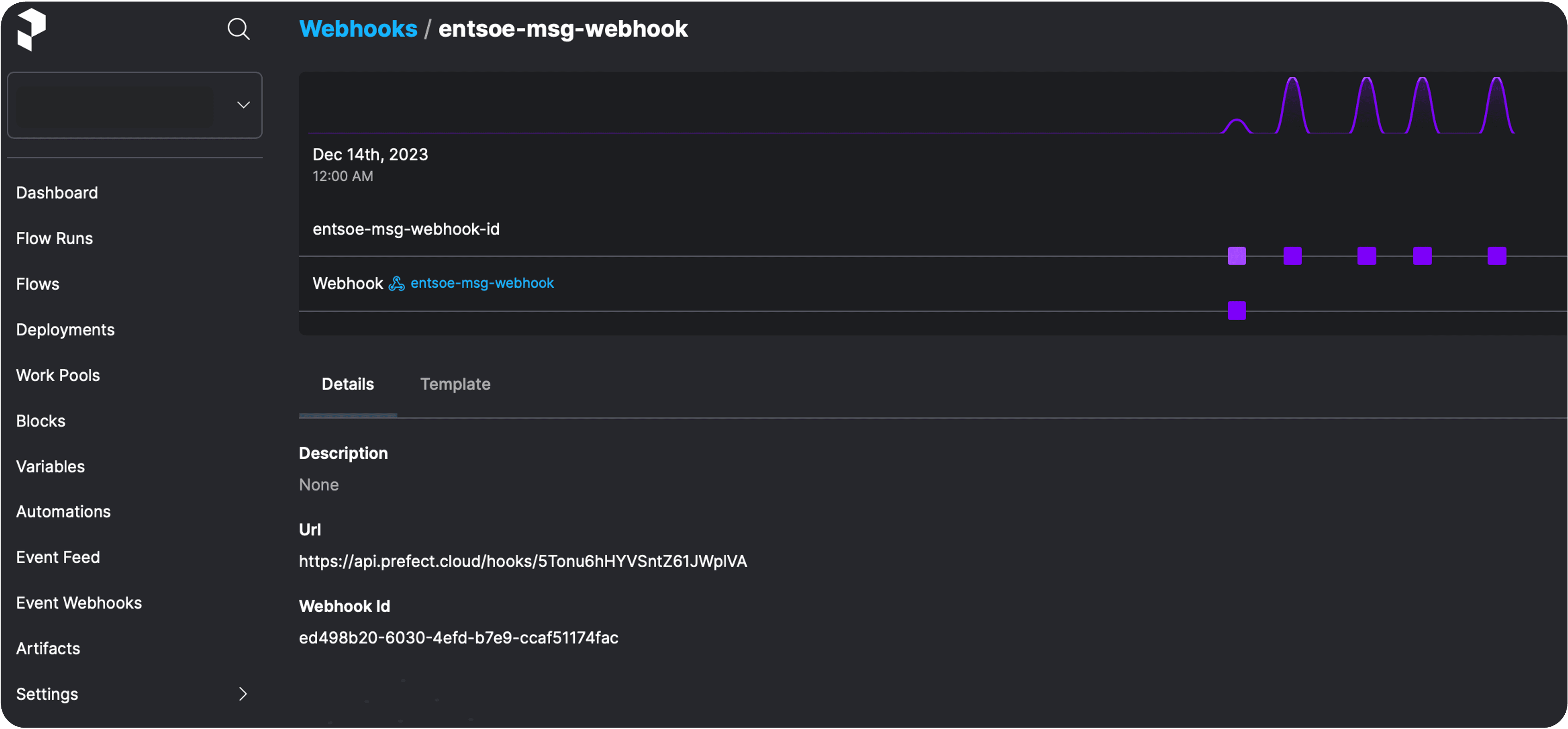Go back to Webhooks breadcrumb link
Screen dimensions: 1568x729
click(x=358, y=29)
